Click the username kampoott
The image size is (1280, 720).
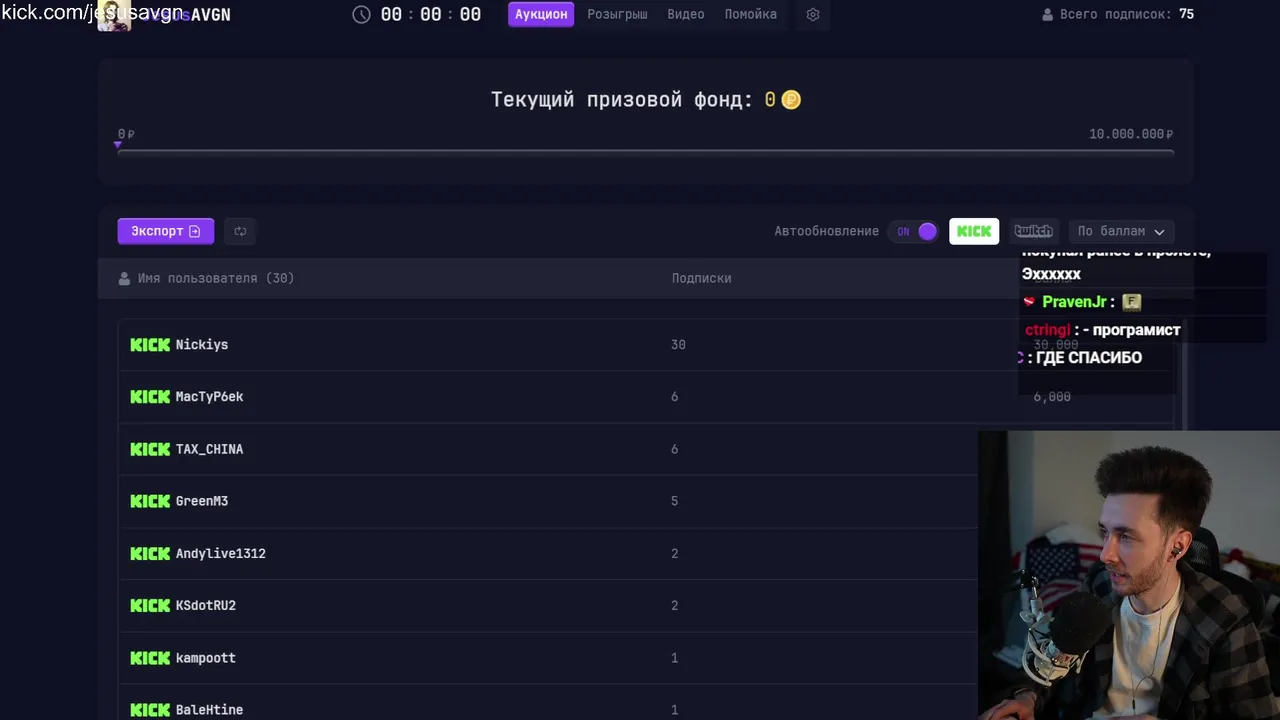[x=206, y=658]
